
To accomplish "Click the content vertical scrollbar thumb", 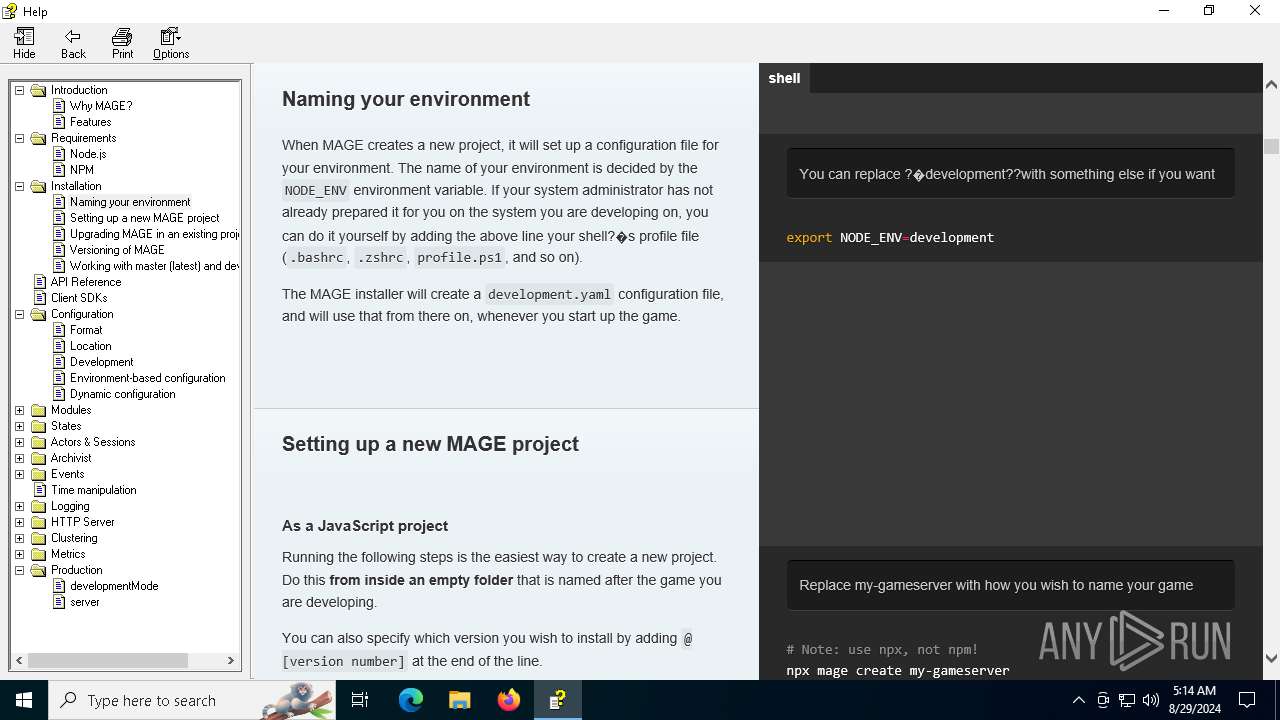I will 1271,146.
